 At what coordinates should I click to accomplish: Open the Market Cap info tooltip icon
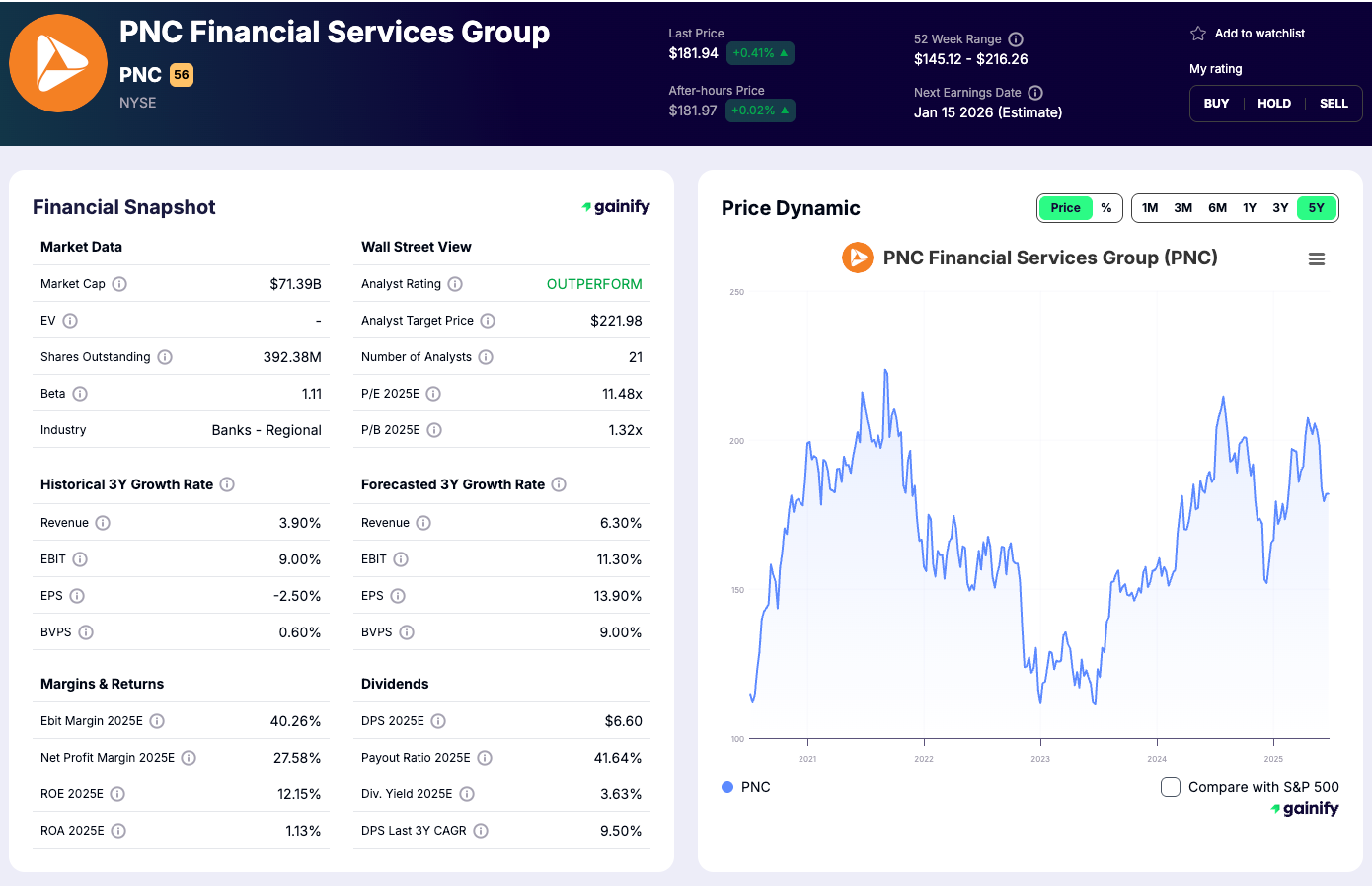[x=117, y=283]
